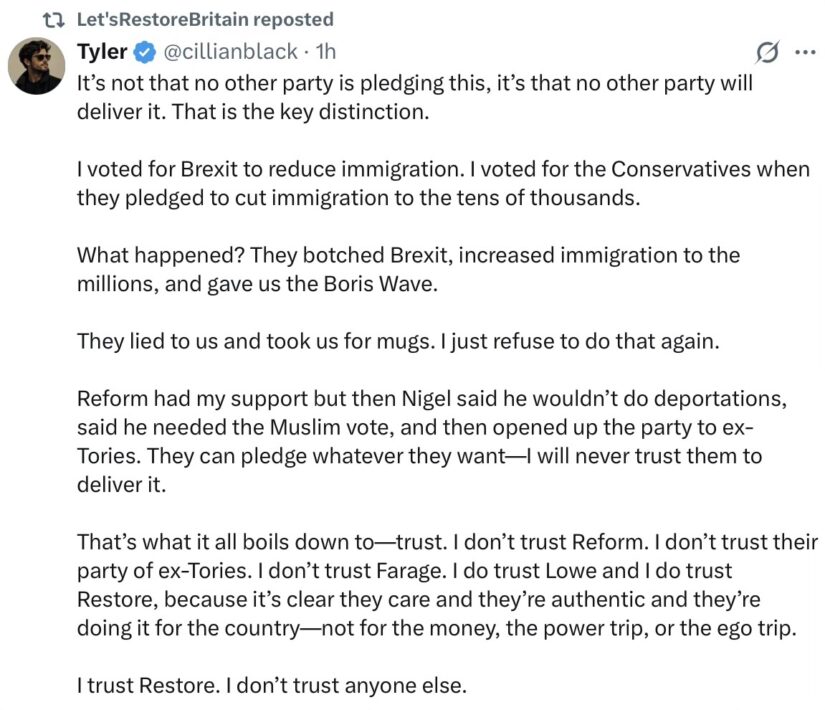Click the 1h timestamp of the post

click(x=326, y=52)
